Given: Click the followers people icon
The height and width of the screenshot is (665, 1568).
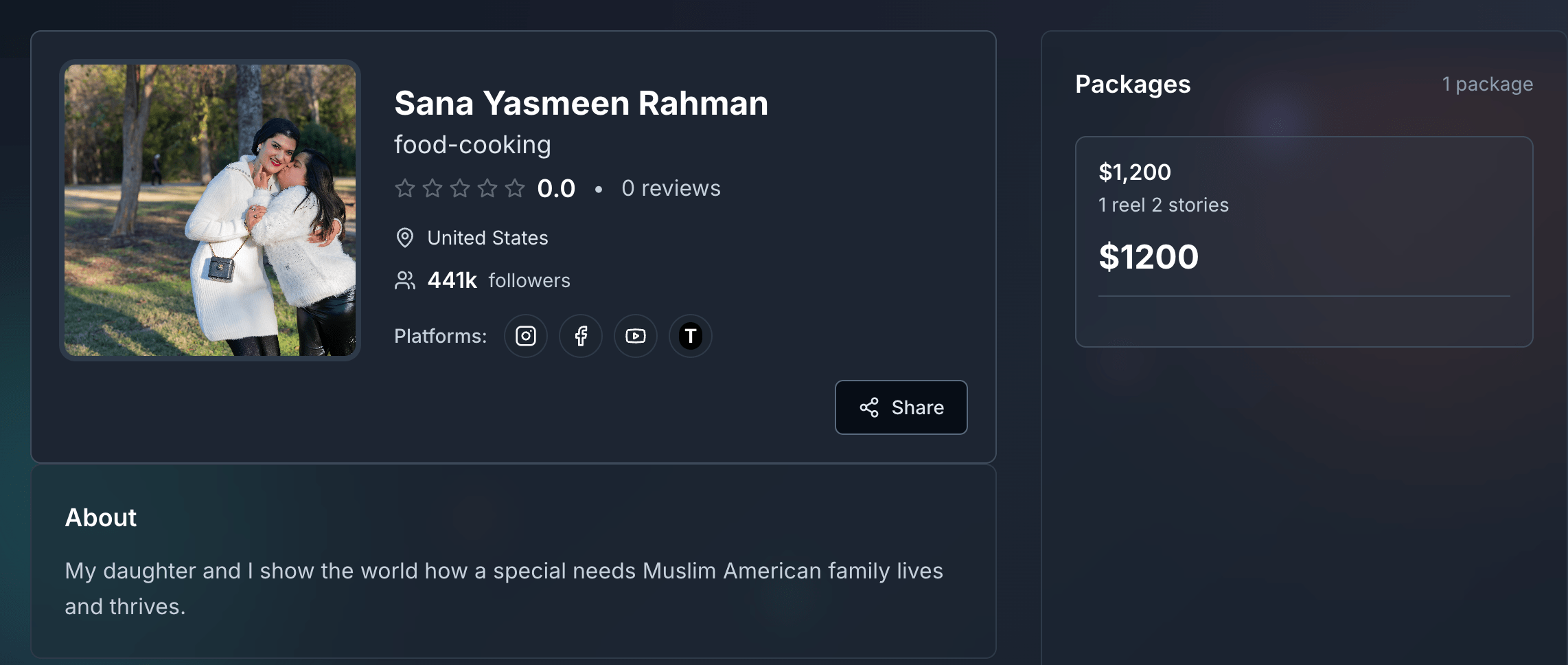Looking at the screenshot, I should tap(405, 280).
